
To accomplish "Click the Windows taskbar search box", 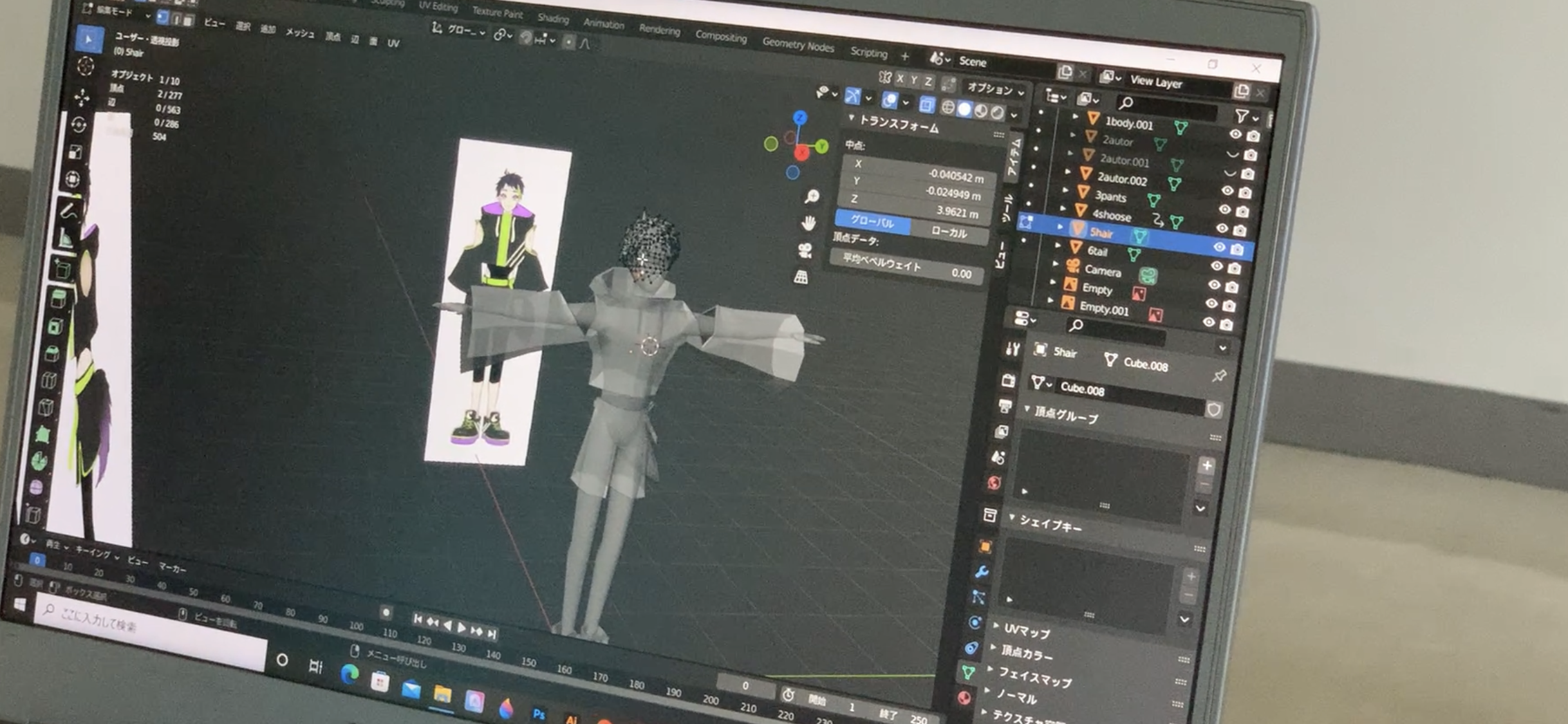I will tap(150, 631).
